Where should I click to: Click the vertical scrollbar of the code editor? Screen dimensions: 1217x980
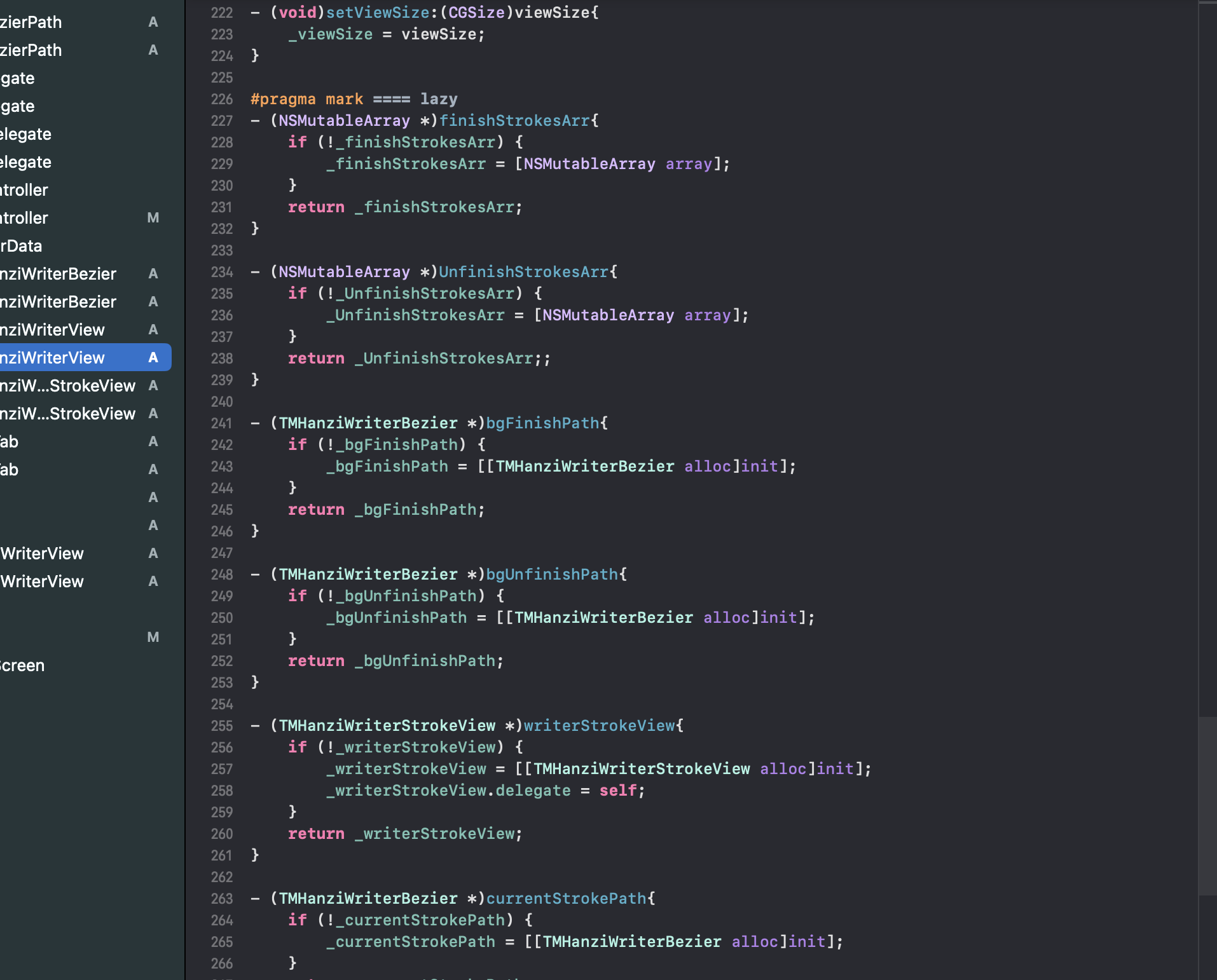coord(1207,806)
